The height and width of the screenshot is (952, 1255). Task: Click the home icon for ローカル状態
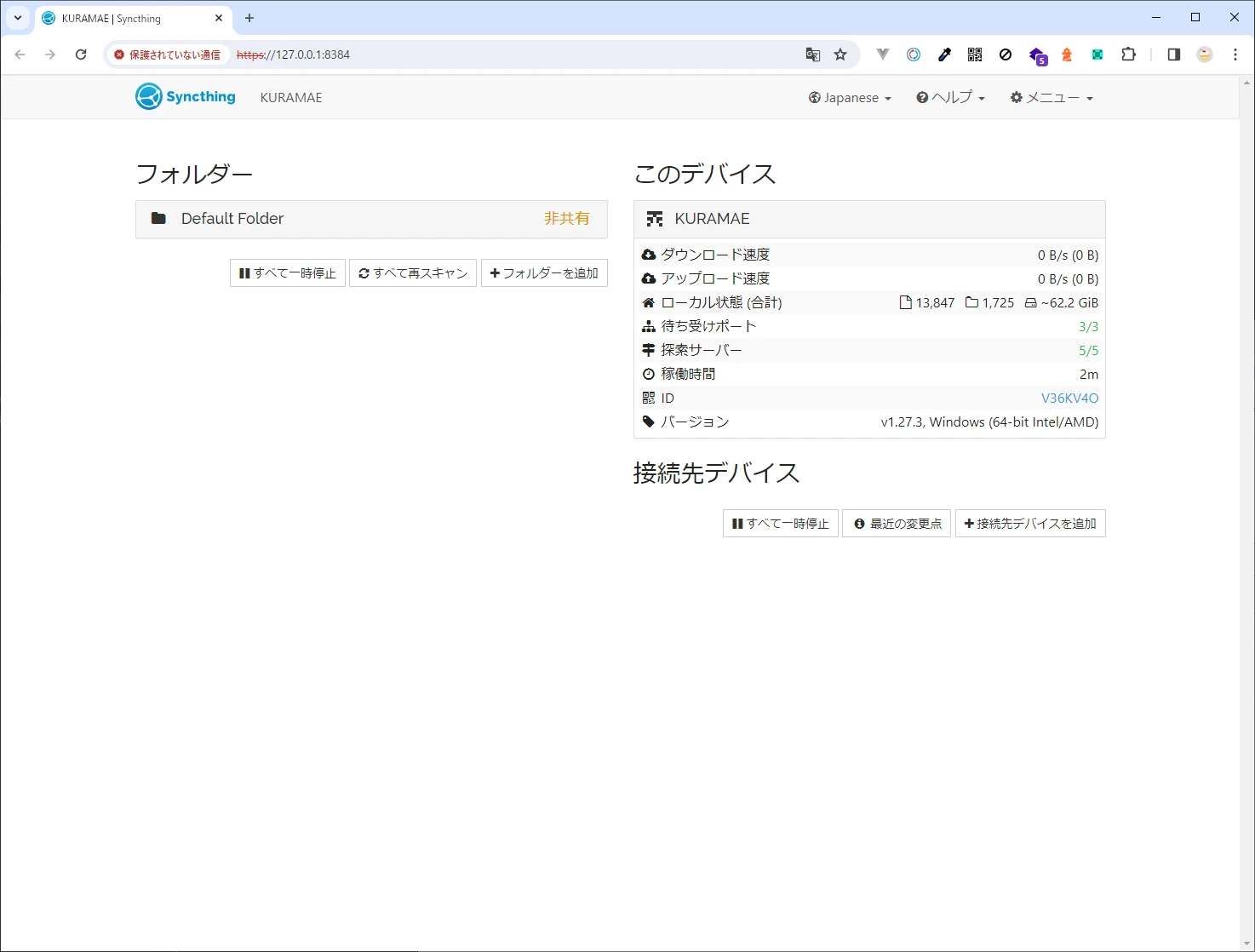click(649, 302)
